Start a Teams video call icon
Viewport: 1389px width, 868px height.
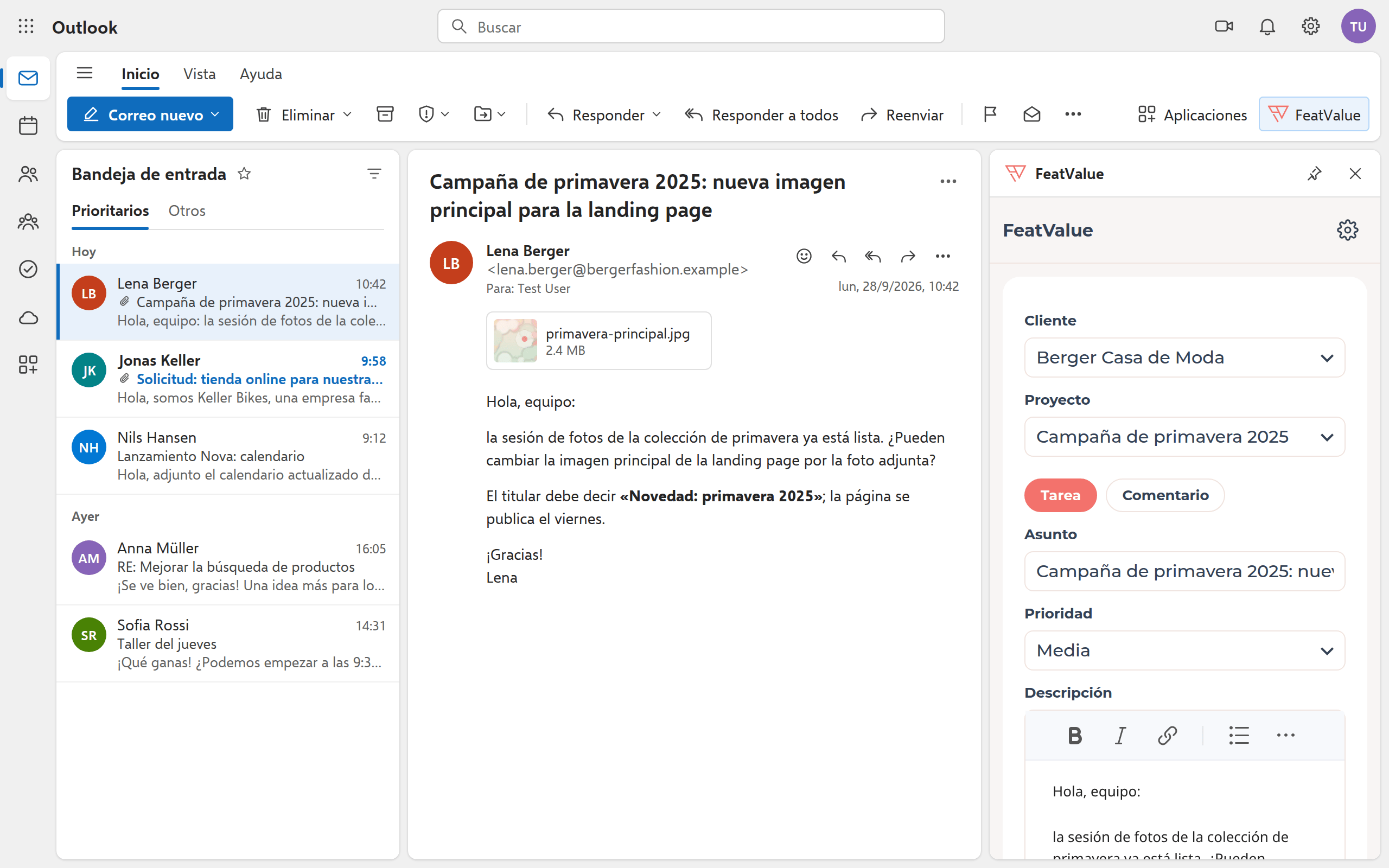pos(1224,27)
